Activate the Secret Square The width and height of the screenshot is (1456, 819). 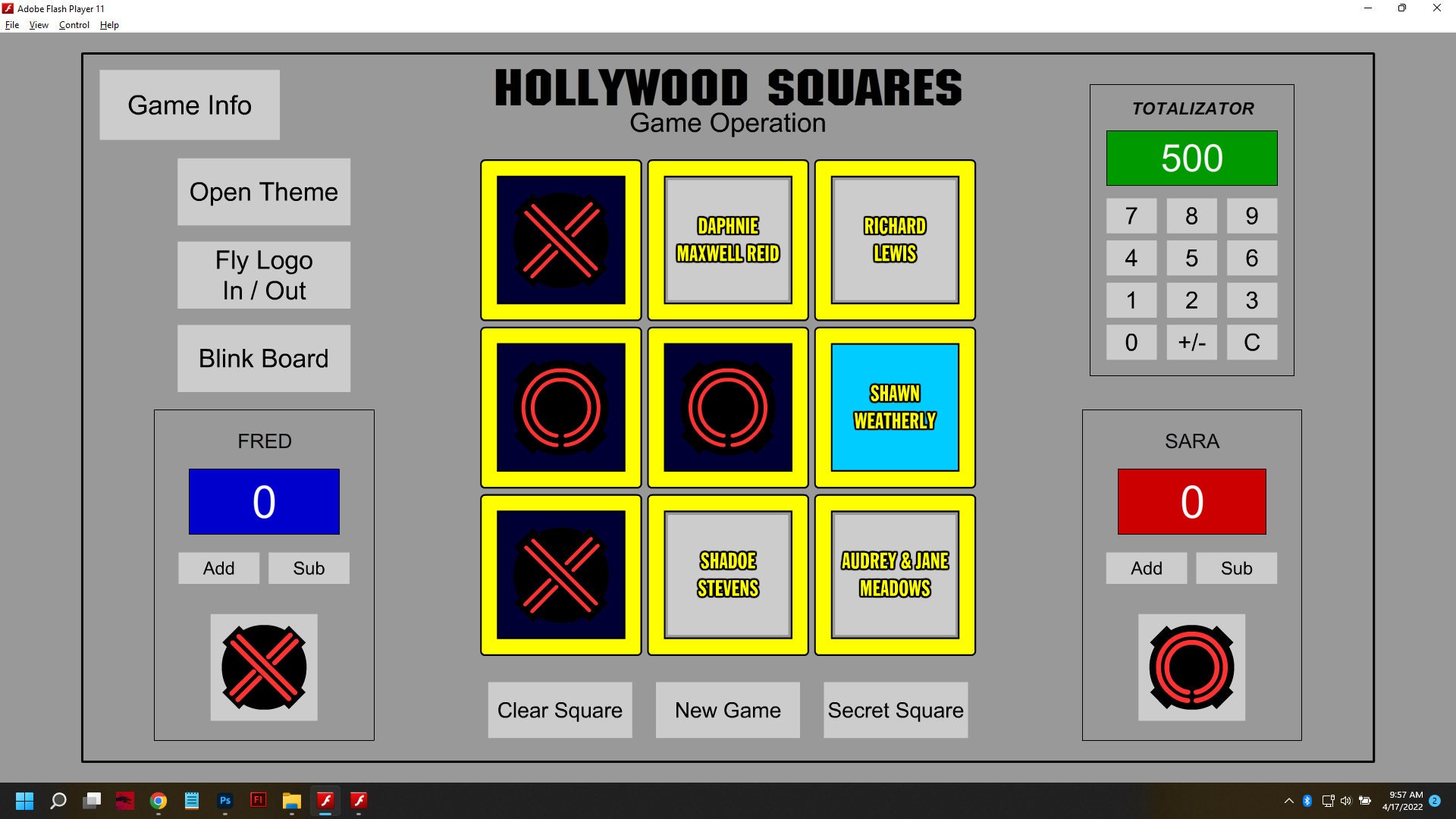tap(896, 710)
